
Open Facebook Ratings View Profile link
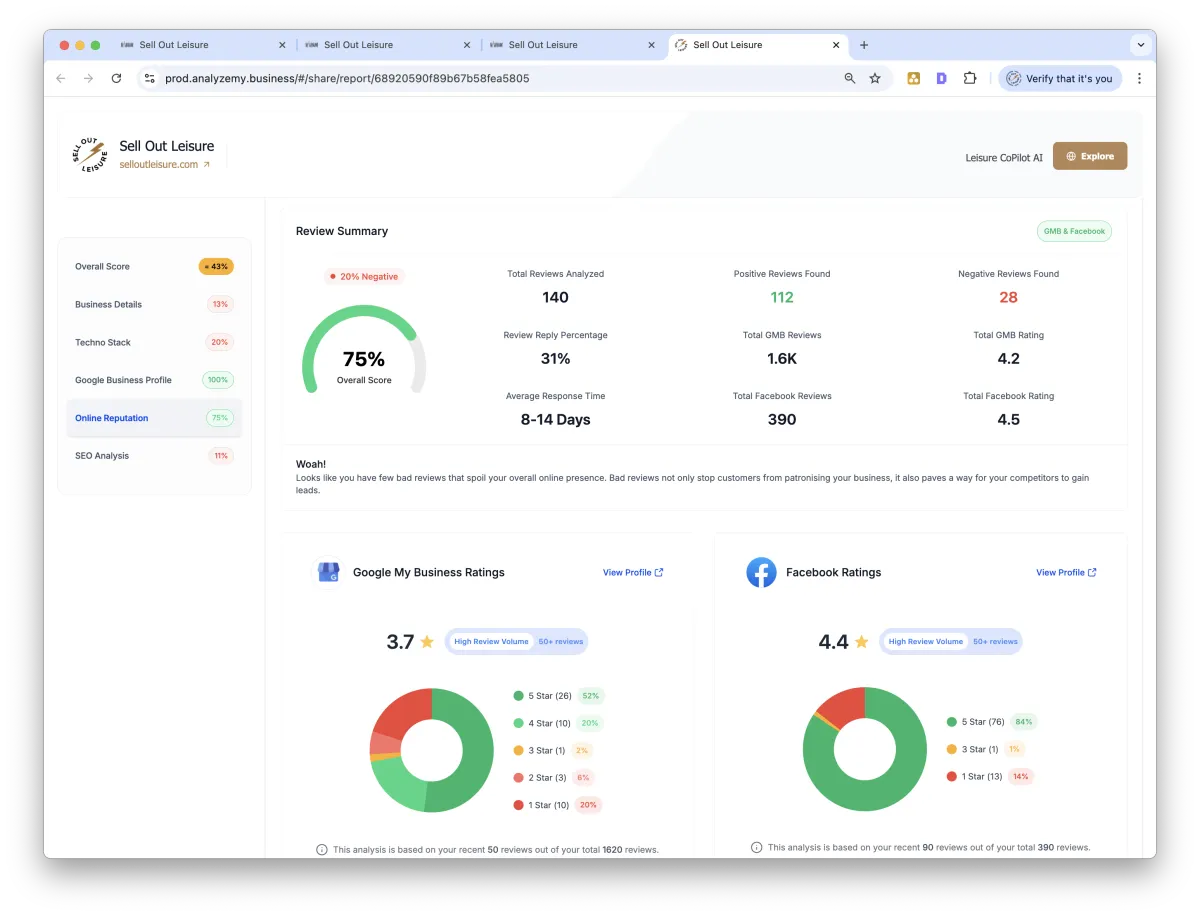pyautogui.click(x=1066, y=573)
